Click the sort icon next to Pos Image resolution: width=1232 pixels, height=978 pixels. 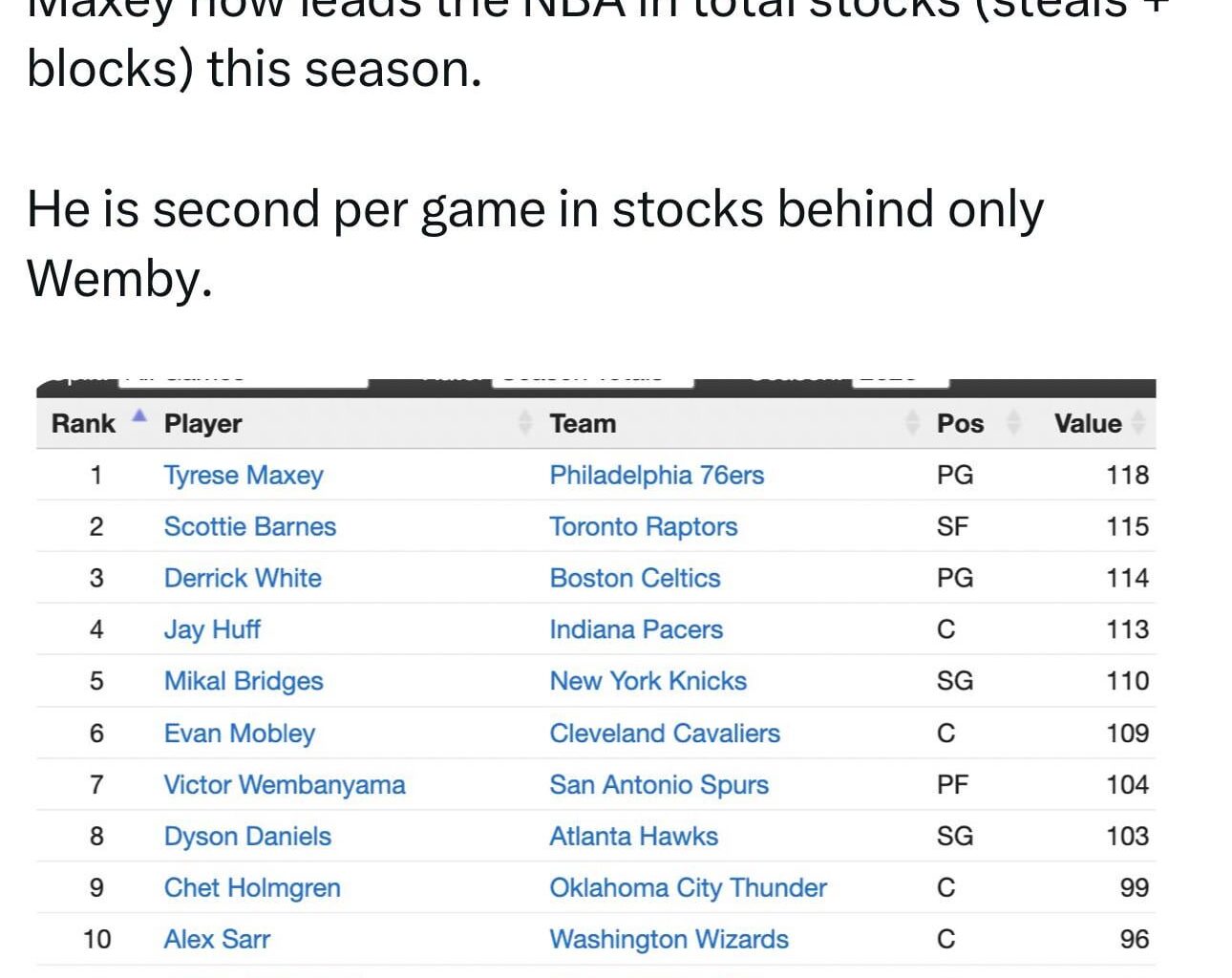pos(1011,422)
